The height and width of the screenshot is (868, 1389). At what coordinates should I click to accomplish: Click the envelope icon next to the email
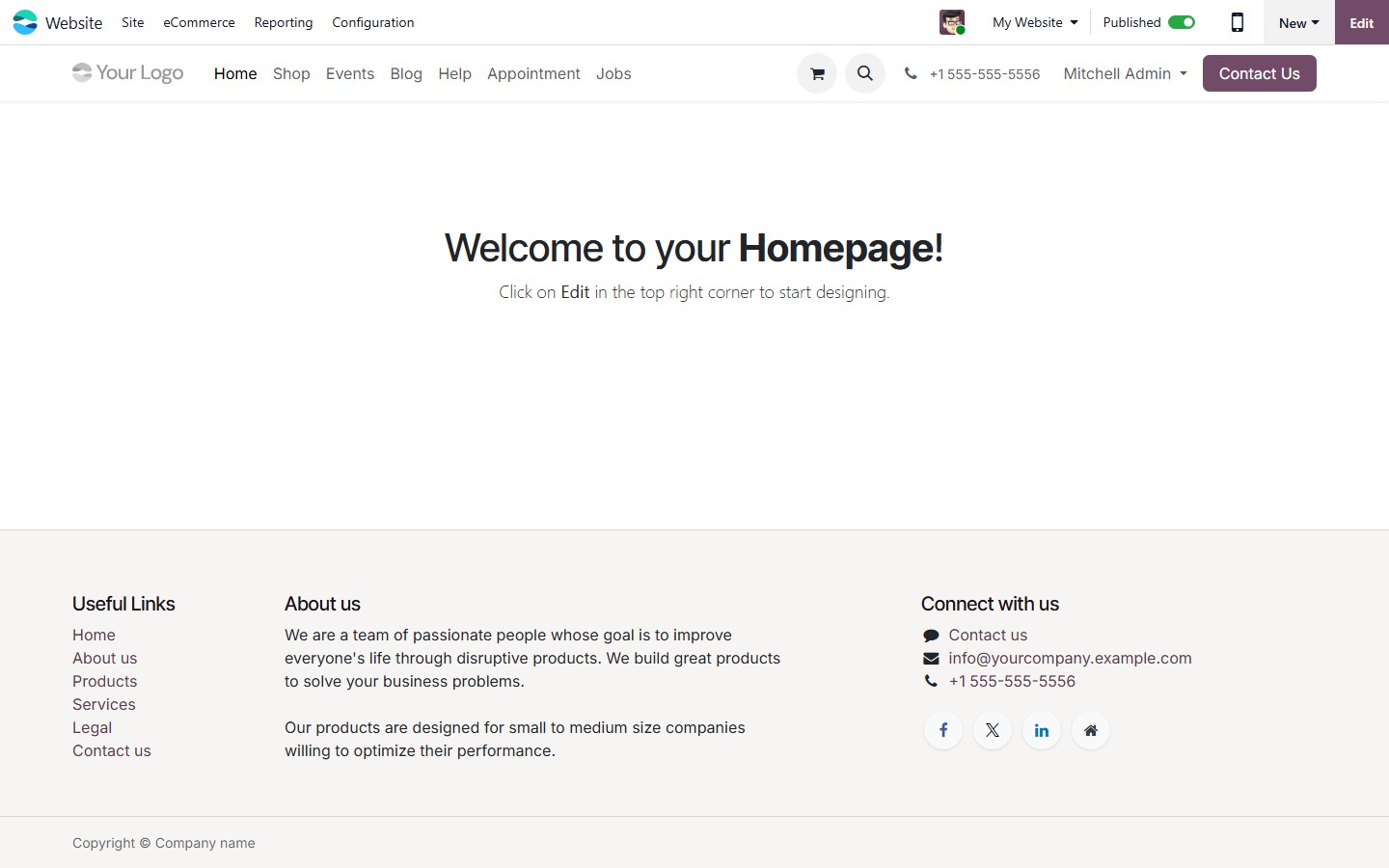[930, 658]
